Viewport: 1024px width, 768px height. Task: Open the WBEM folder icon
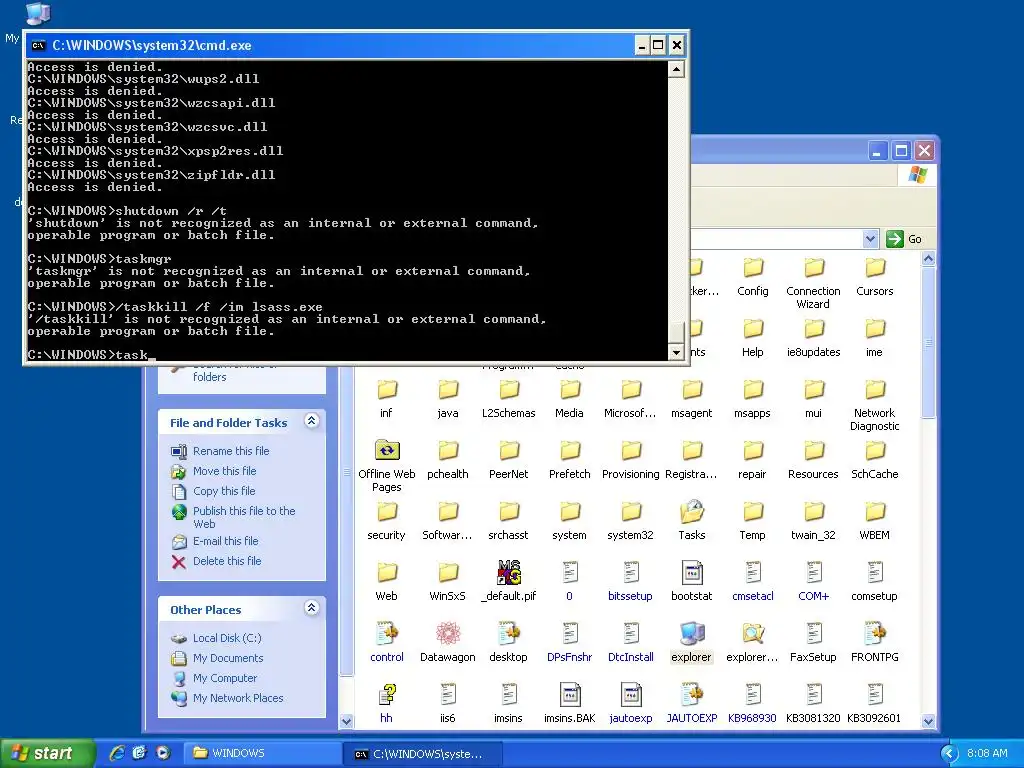[x=874, y=512]
